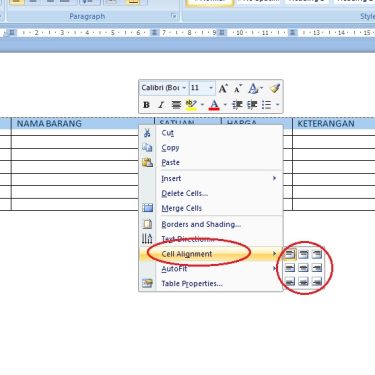The width and height of the screenshot is (375, 375).
Task: Open the font color dropdown arrow
Action: (225, 105)
